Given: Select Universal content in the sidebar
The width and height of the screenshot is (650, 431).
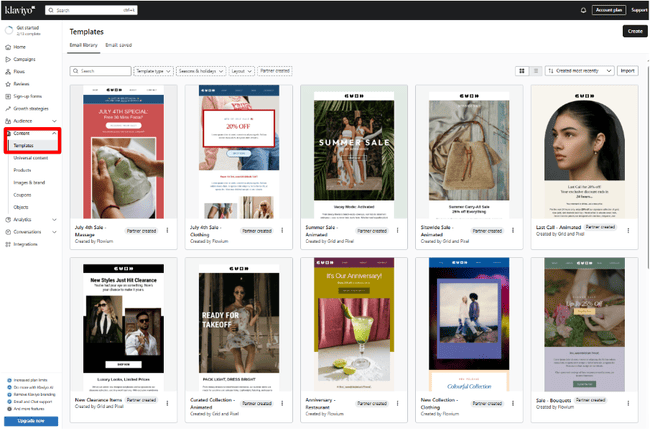Looking at the screenshot, I should 31,157.
